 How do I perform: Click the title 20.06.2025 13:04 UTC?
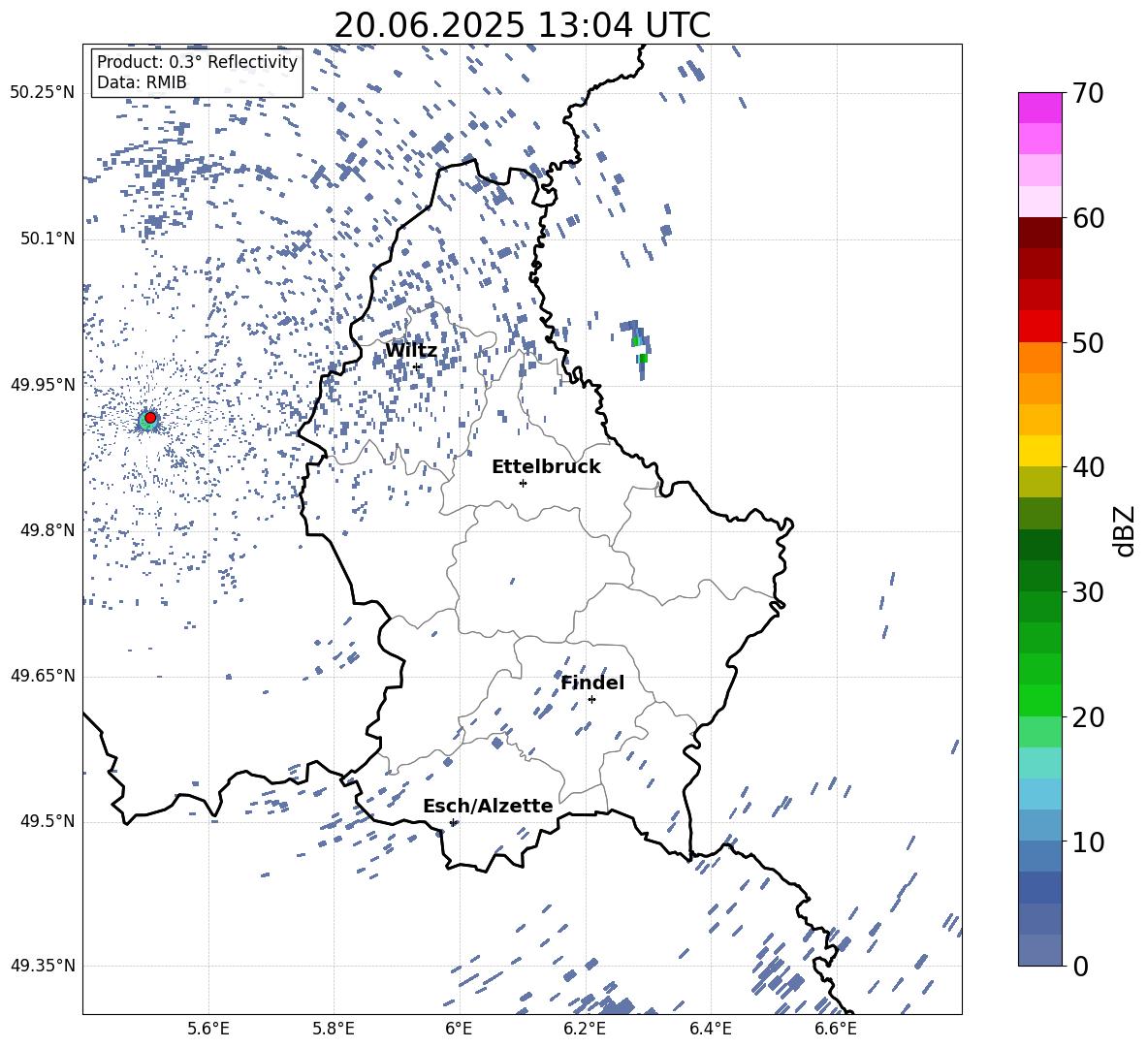point(522,25)
